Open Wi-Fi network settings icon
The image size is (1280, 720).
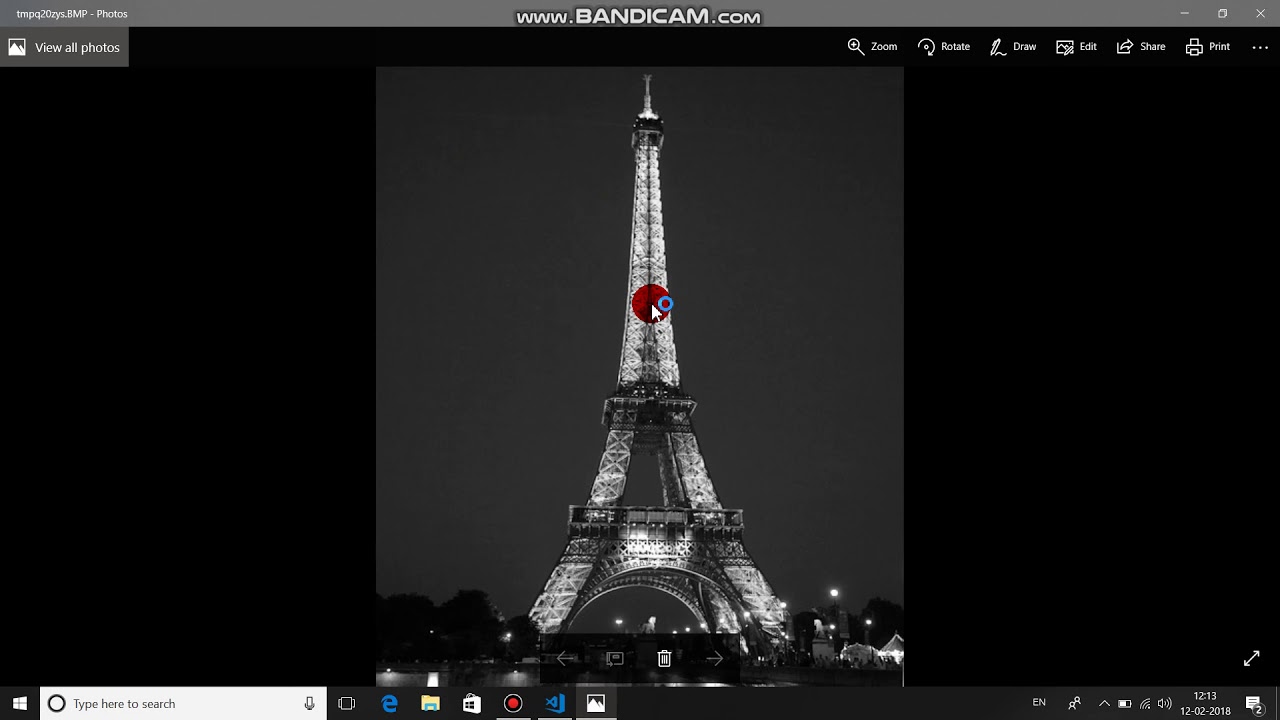click(1145, 703)
